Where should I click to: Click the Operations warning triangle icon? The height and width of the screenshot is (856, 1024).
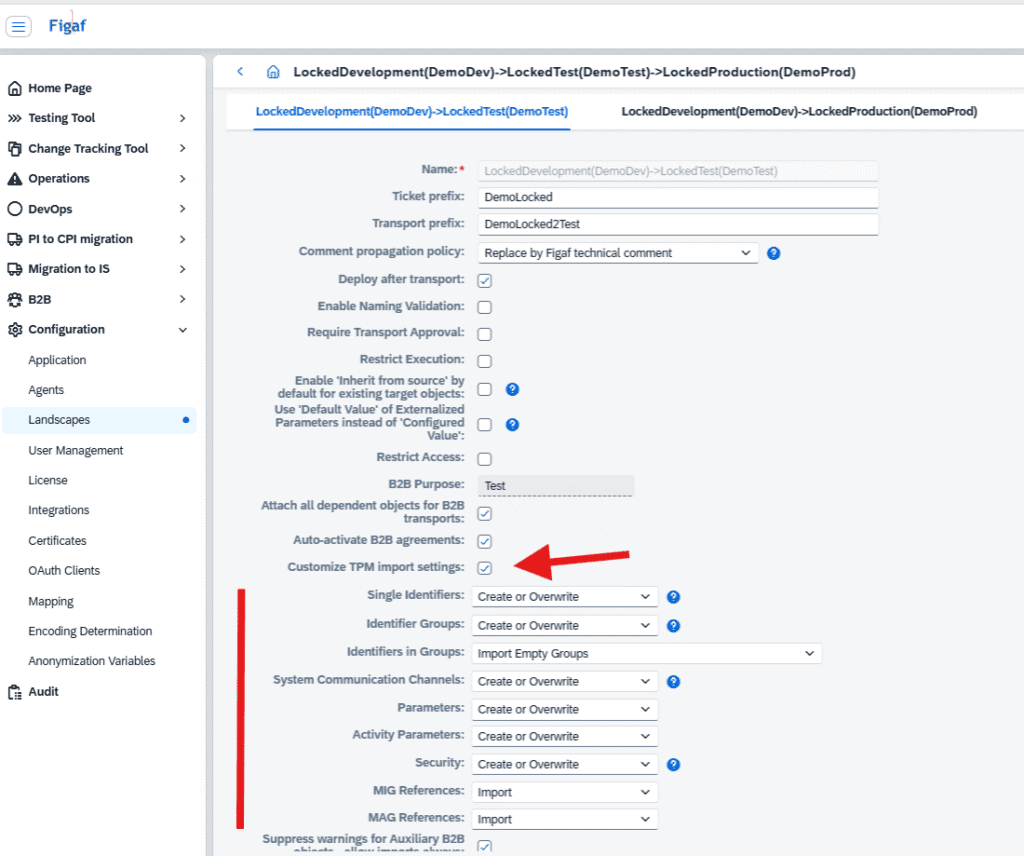pos(14,179)
